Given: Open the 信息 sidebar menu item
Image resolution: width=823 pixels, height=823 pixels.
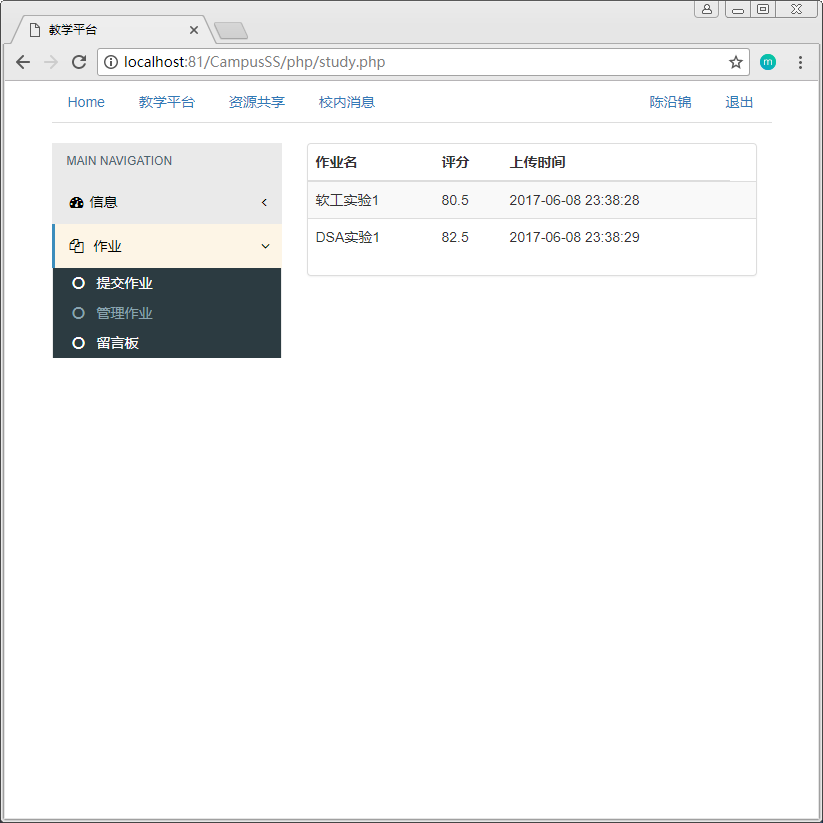Looking at the screenshot, I should 167,202.
